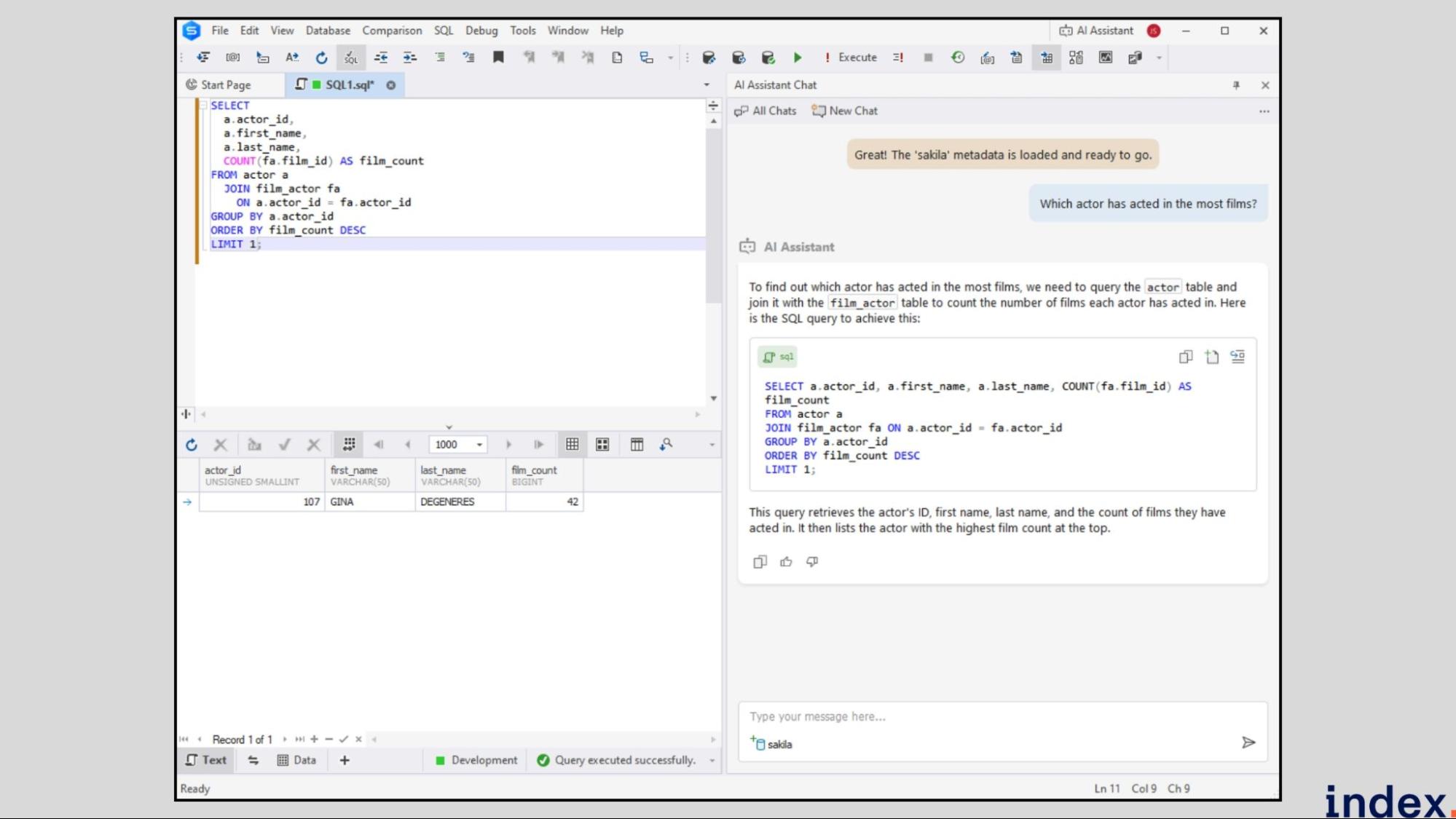Expand the toolbar overflow menu on the right

[x=1158, y=58]
